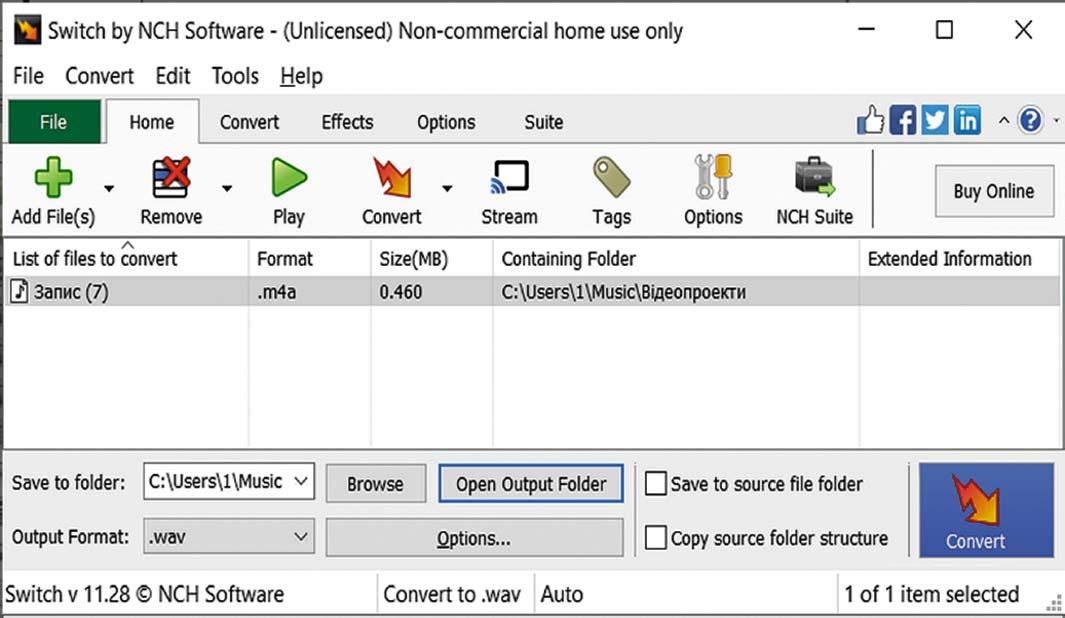Image resolution: width=1065 pixels, height=618 pixels.
Task: Switch to the Suite ribbon tab
Action: (x=543, y=122)
